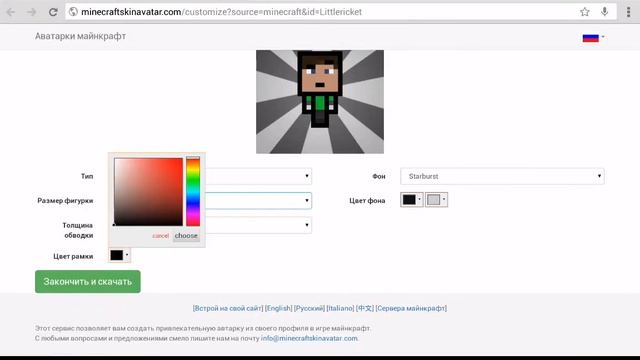Viewport: 640px width, 360px height.
Task: Click the rainbow hue slider strip
Action: pos(193,191)
